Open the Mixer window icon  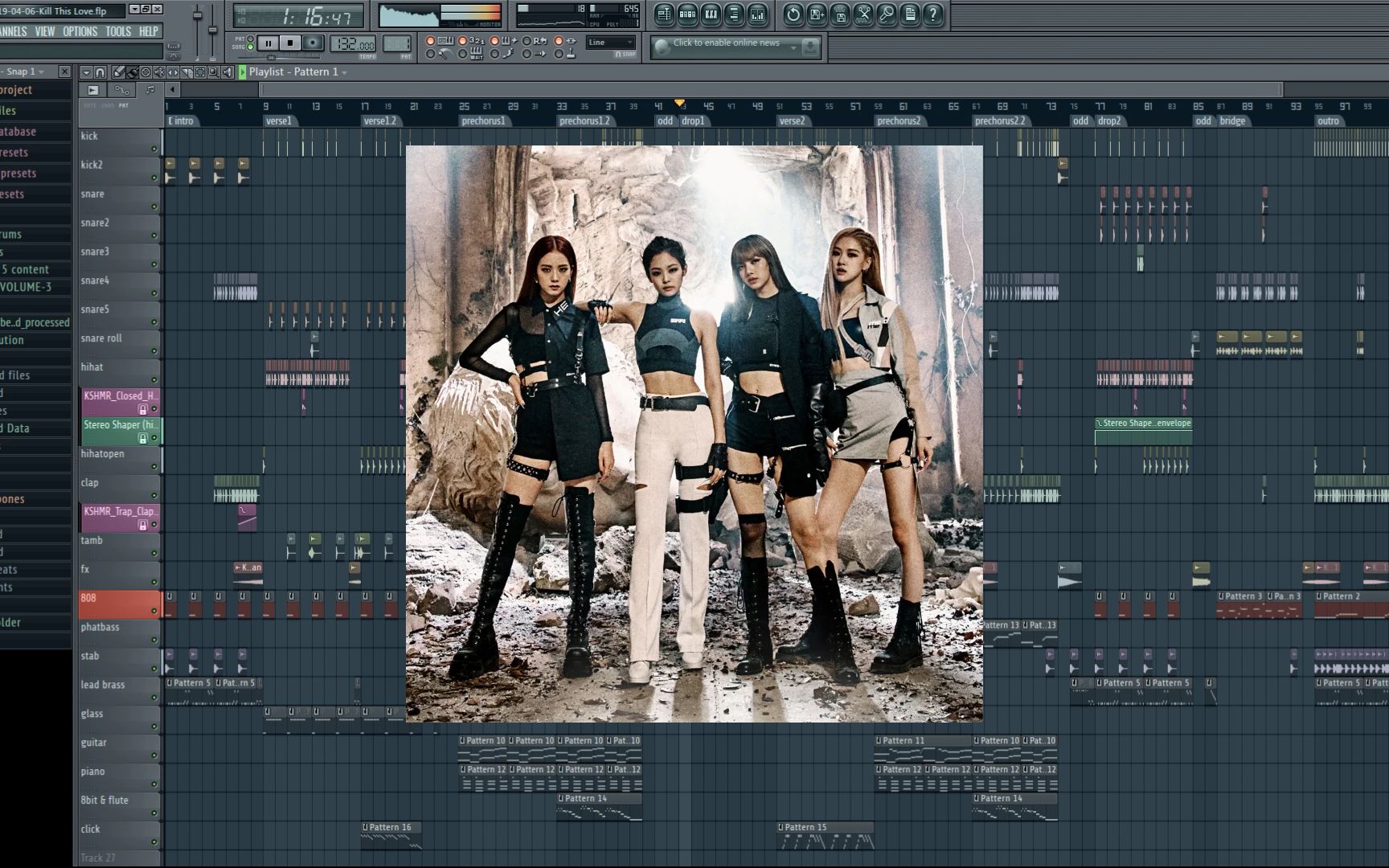coord(757,14)
